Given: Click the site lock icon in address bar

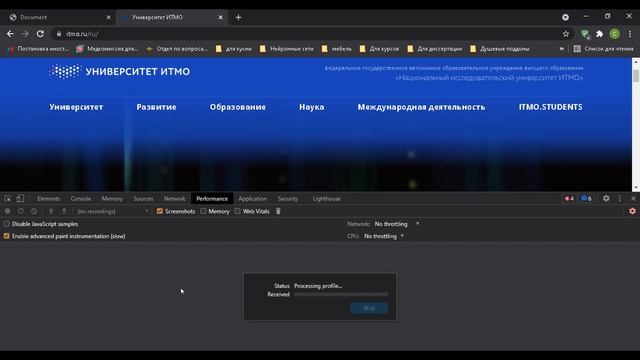Looking at the screenshot, I should pos(59,34).
